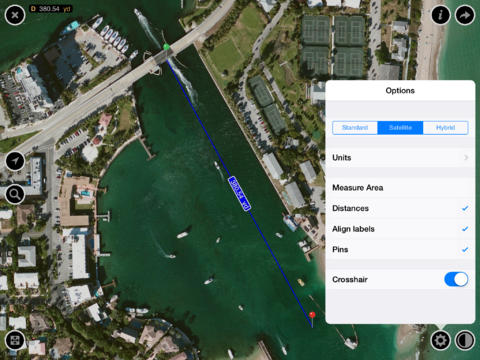This screenshot has width=480, height=360.
Task: Click the green start pin on bridge
Action: click(x=166, y=47)
